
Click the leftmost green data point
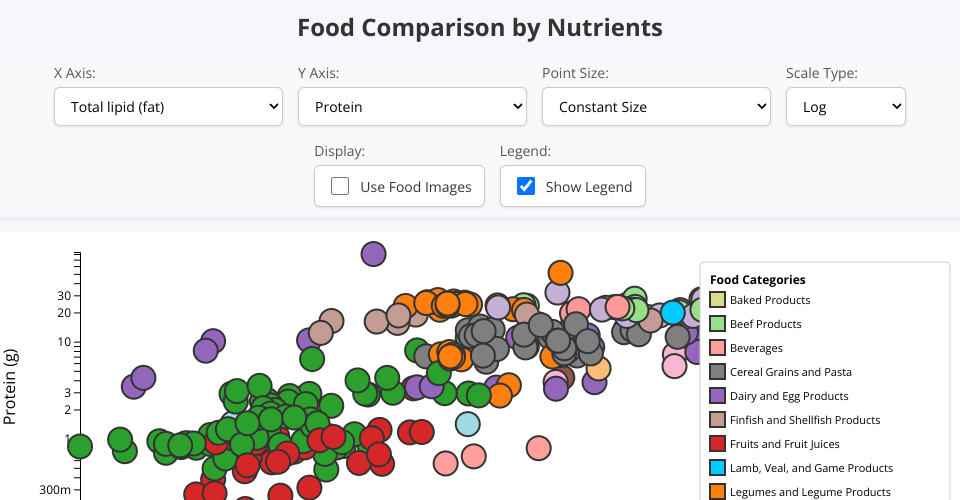pyautogui.click(x=80, y=446)
